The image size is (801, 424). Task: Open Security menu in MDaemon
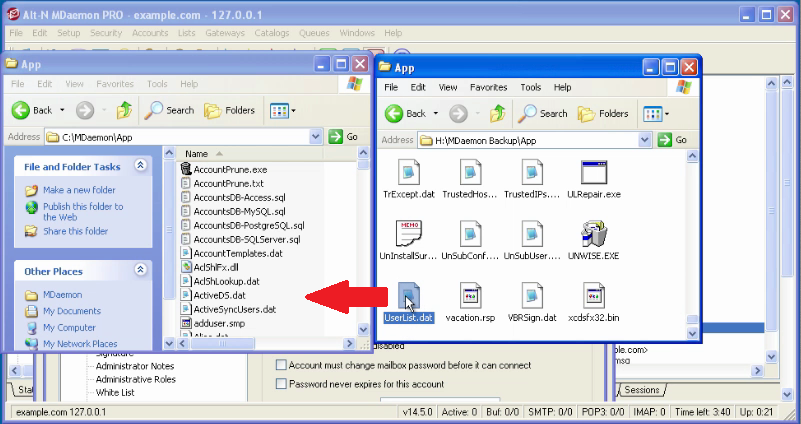(x=106, y=33)
